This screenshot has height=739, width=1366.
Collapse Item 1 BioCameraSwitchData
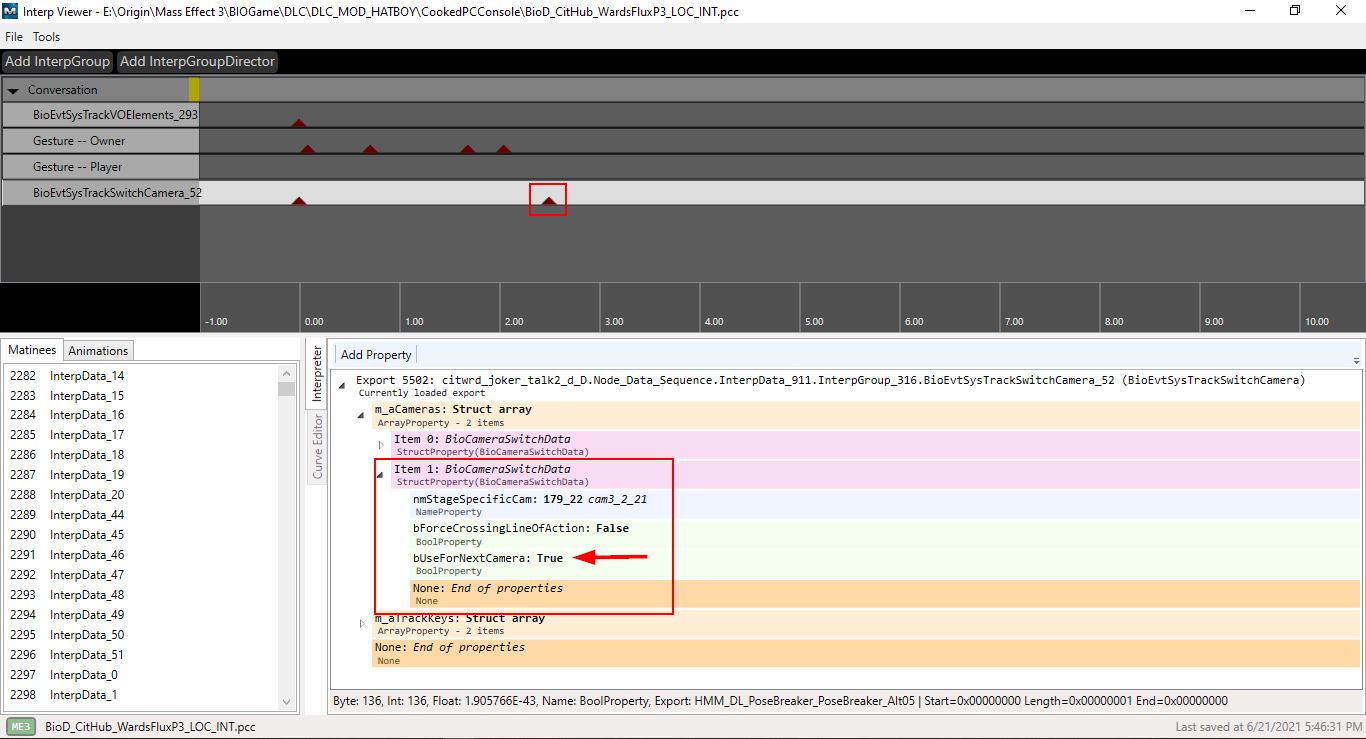click(381, 474)
